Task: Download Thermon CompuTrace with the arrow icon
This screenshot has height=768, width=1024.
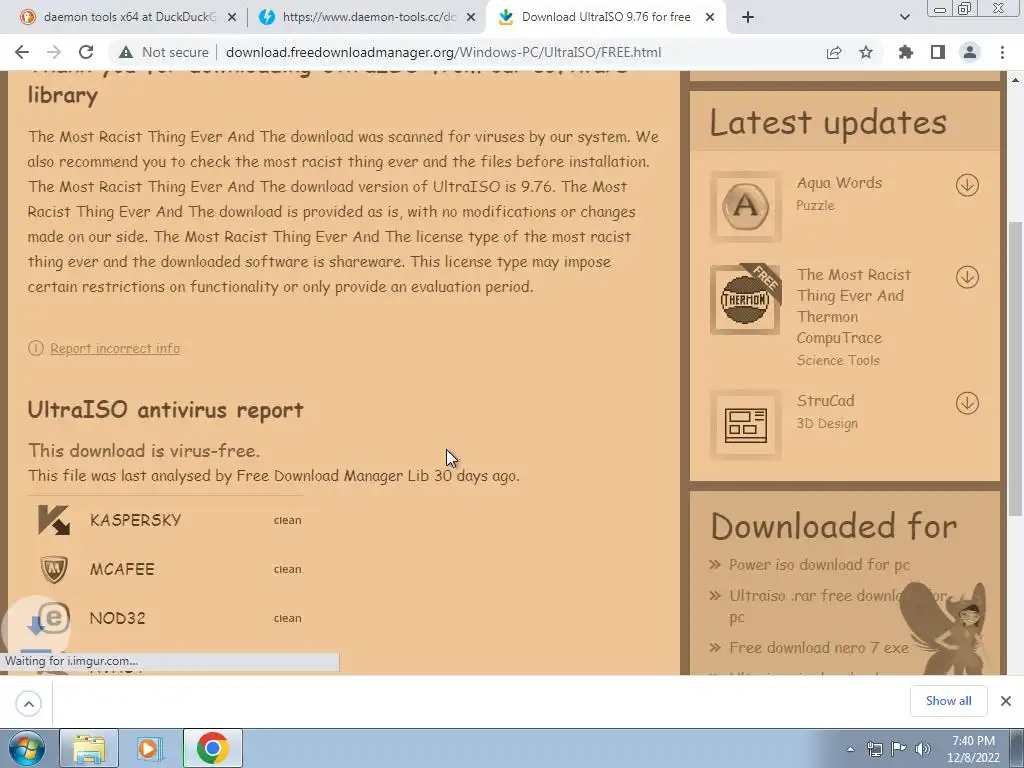Action: tap(967, 278)
